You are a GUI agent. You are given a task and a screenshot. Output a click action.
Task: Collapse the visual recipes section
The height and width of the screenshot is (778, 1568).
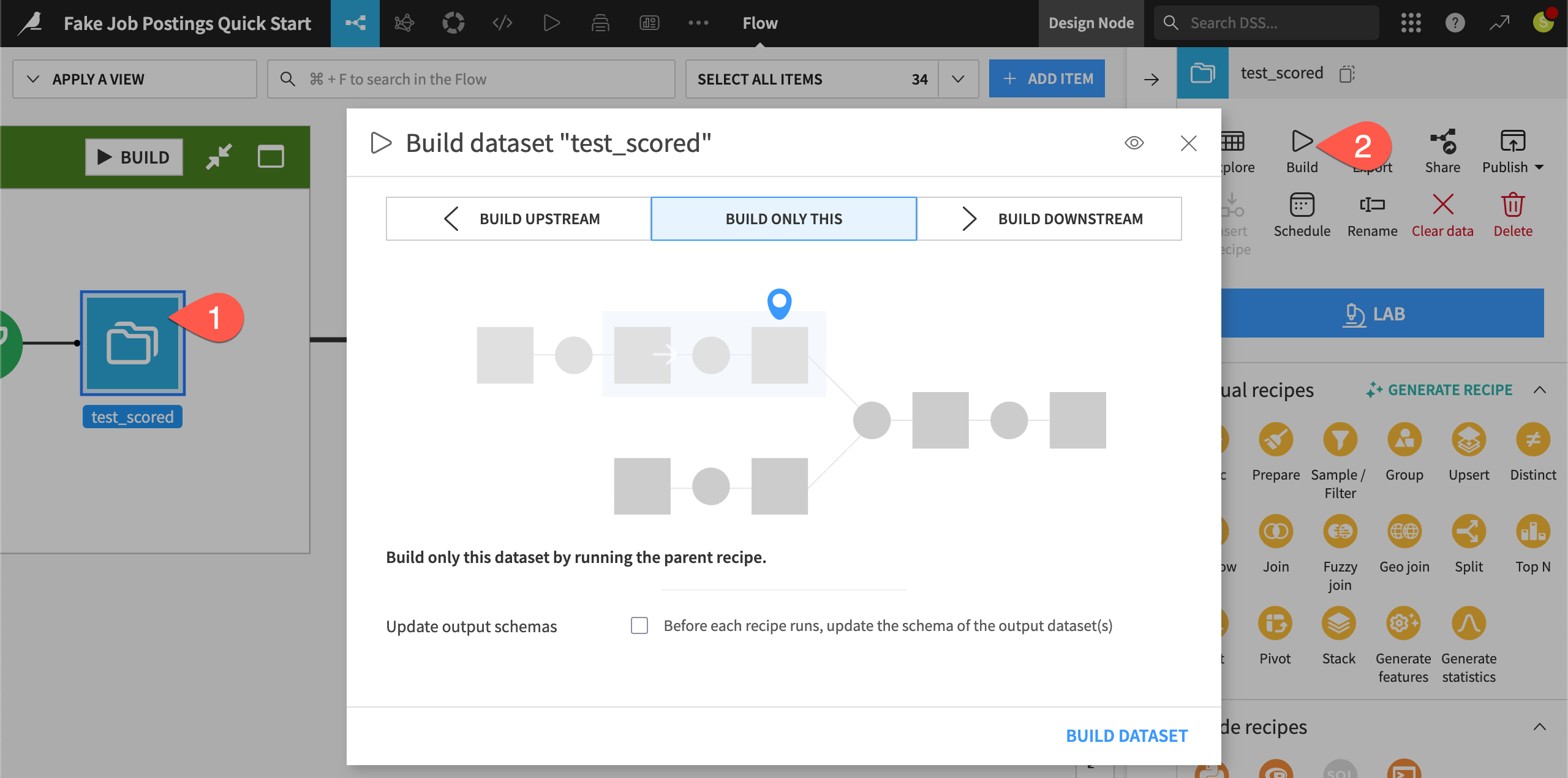click(x=1541, y=390)
